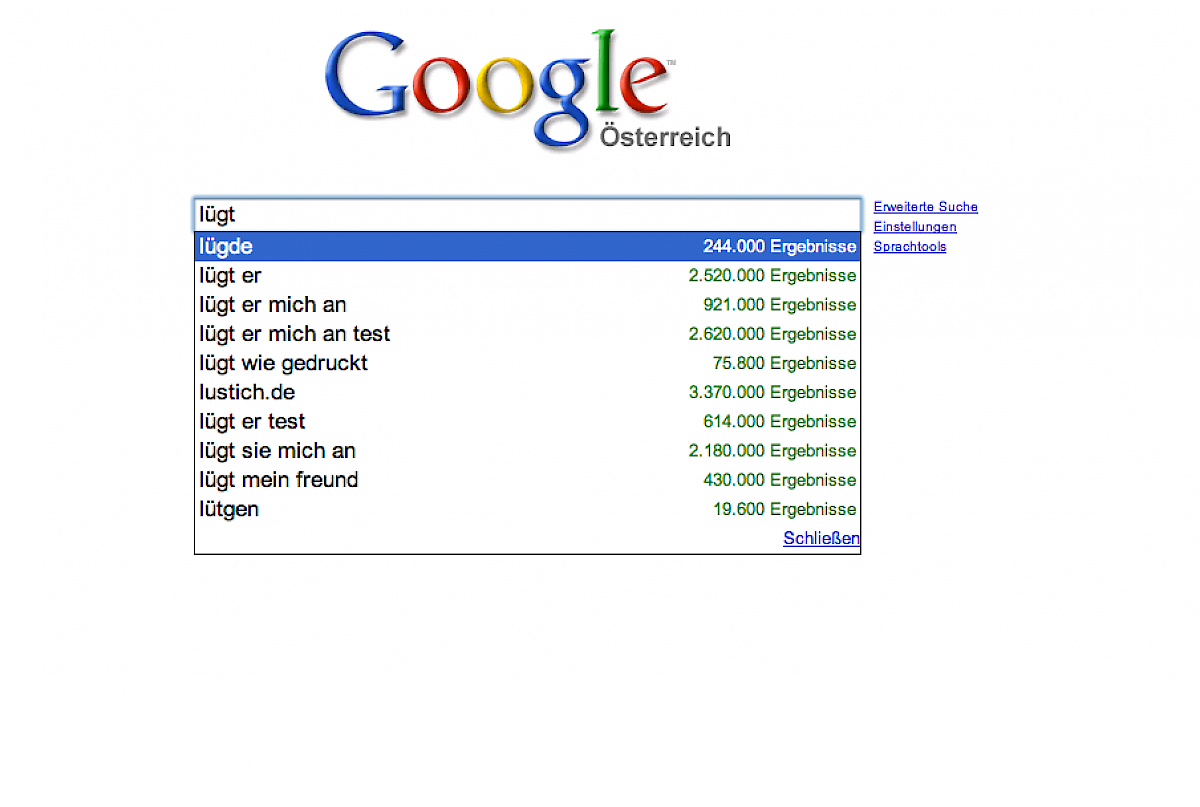Pick the "lügt er test" suggestion
Screen dimensions: 1200x807
(x=252, y=421)
